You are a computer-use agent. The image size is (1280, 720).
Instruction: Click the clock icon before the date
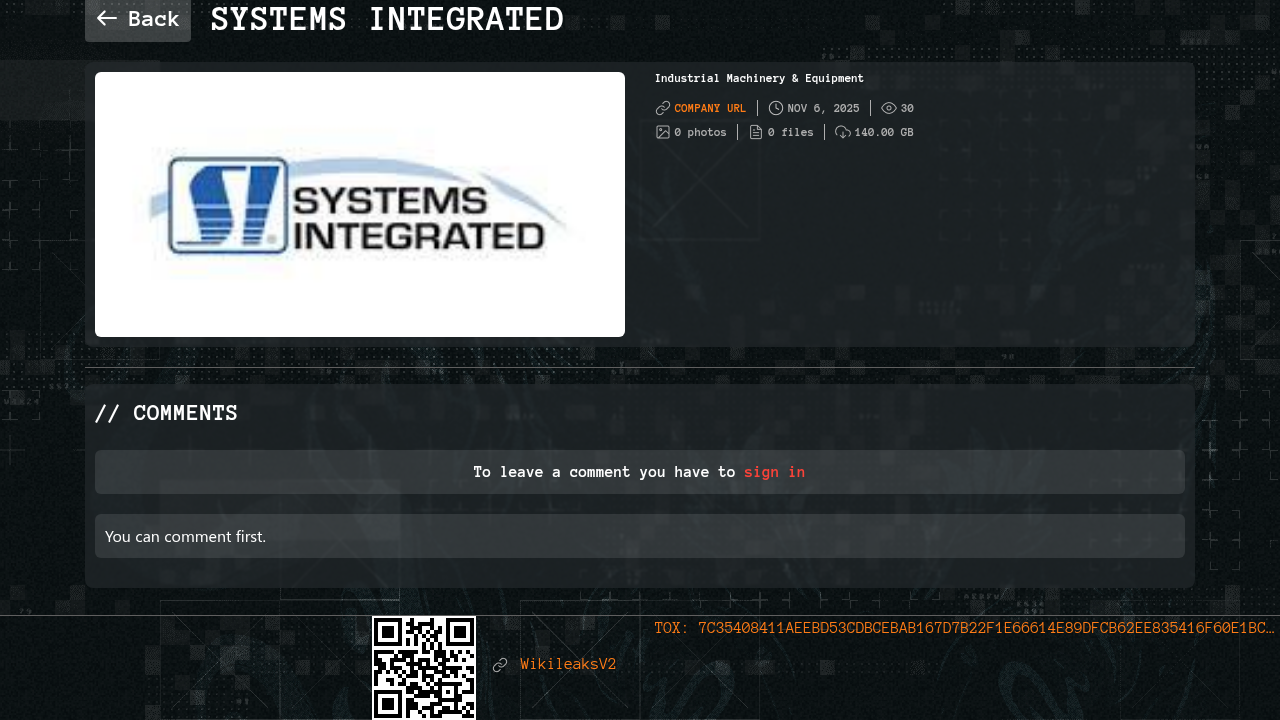[x=776, y=108]
